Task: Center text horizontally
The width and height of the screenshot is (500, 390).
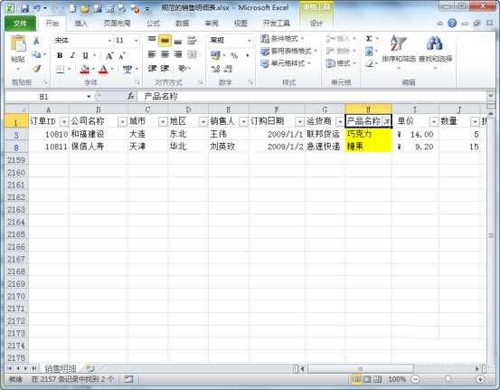Action: [165, 54]
